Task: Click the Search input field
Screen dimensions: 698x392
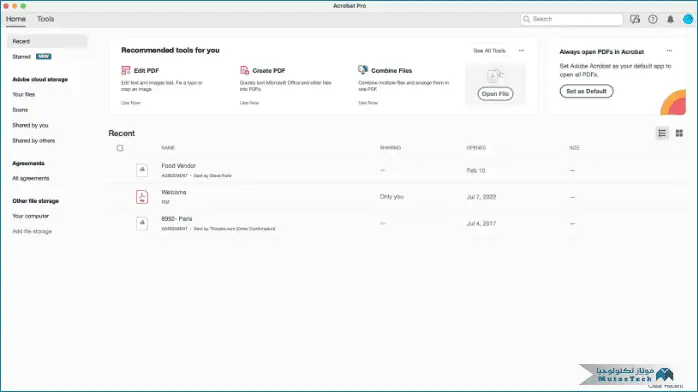Action: tap(572, 19)
